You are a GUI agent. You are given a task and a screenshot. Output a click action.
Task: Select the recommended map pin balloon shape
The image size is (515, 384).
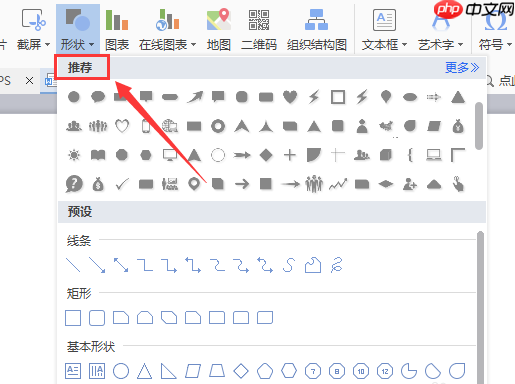pyautogui.click(x=386, y=97)
